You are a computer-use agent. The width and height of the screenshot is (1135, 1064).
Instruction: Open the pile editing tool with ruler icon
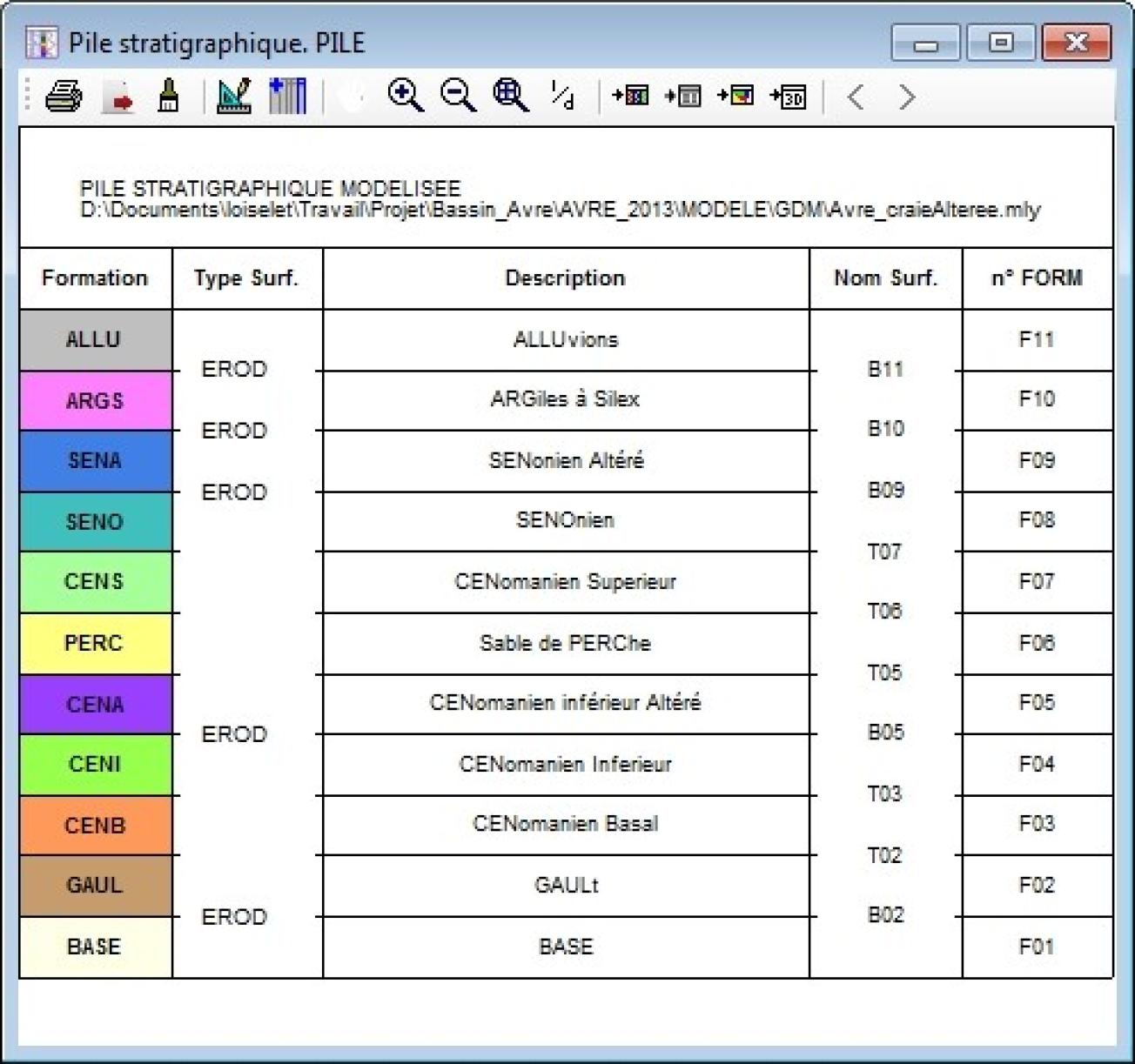[233, 97]
